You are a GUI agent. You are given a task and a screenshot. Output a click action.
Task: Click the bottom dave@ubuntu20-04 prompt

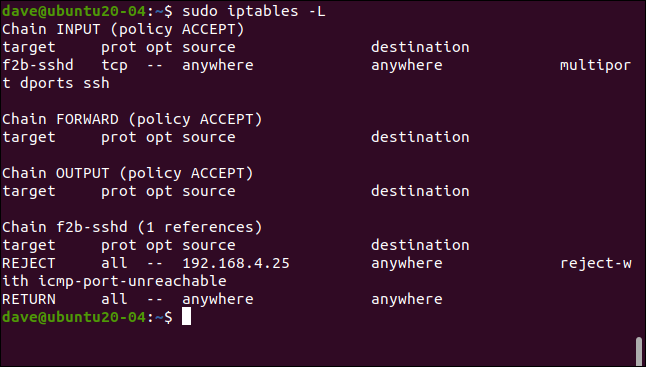coord(74,317)
